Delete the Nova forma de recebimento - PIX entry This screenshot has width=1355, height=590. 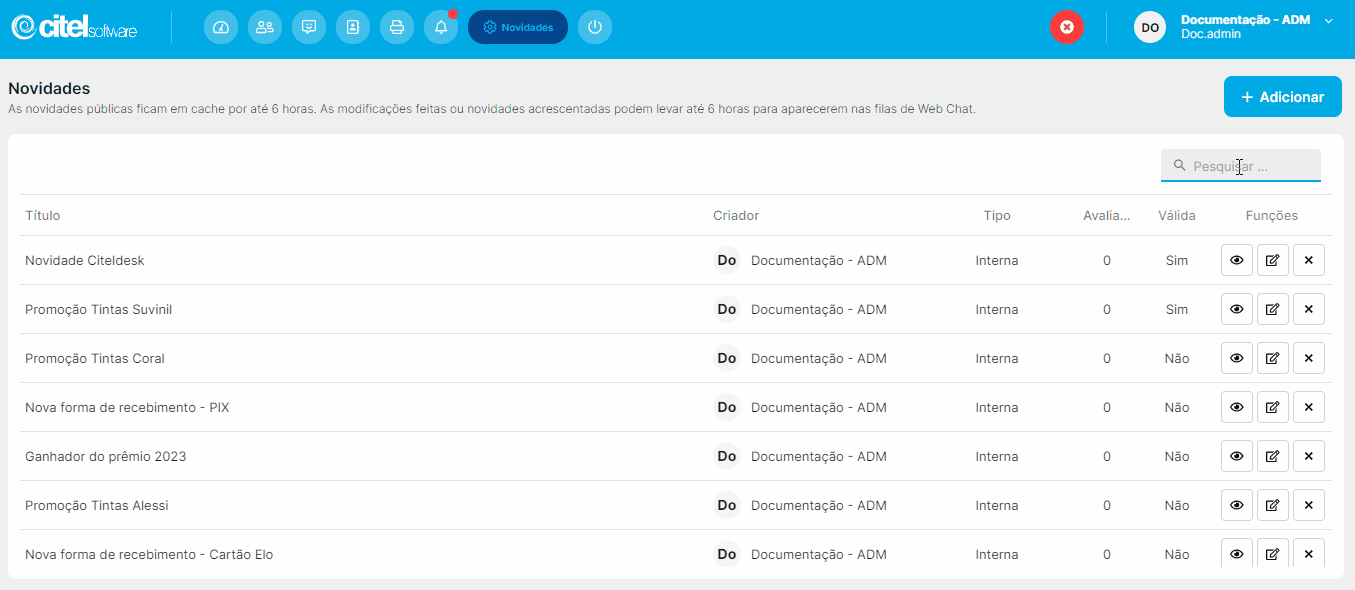click(1309, 407)
